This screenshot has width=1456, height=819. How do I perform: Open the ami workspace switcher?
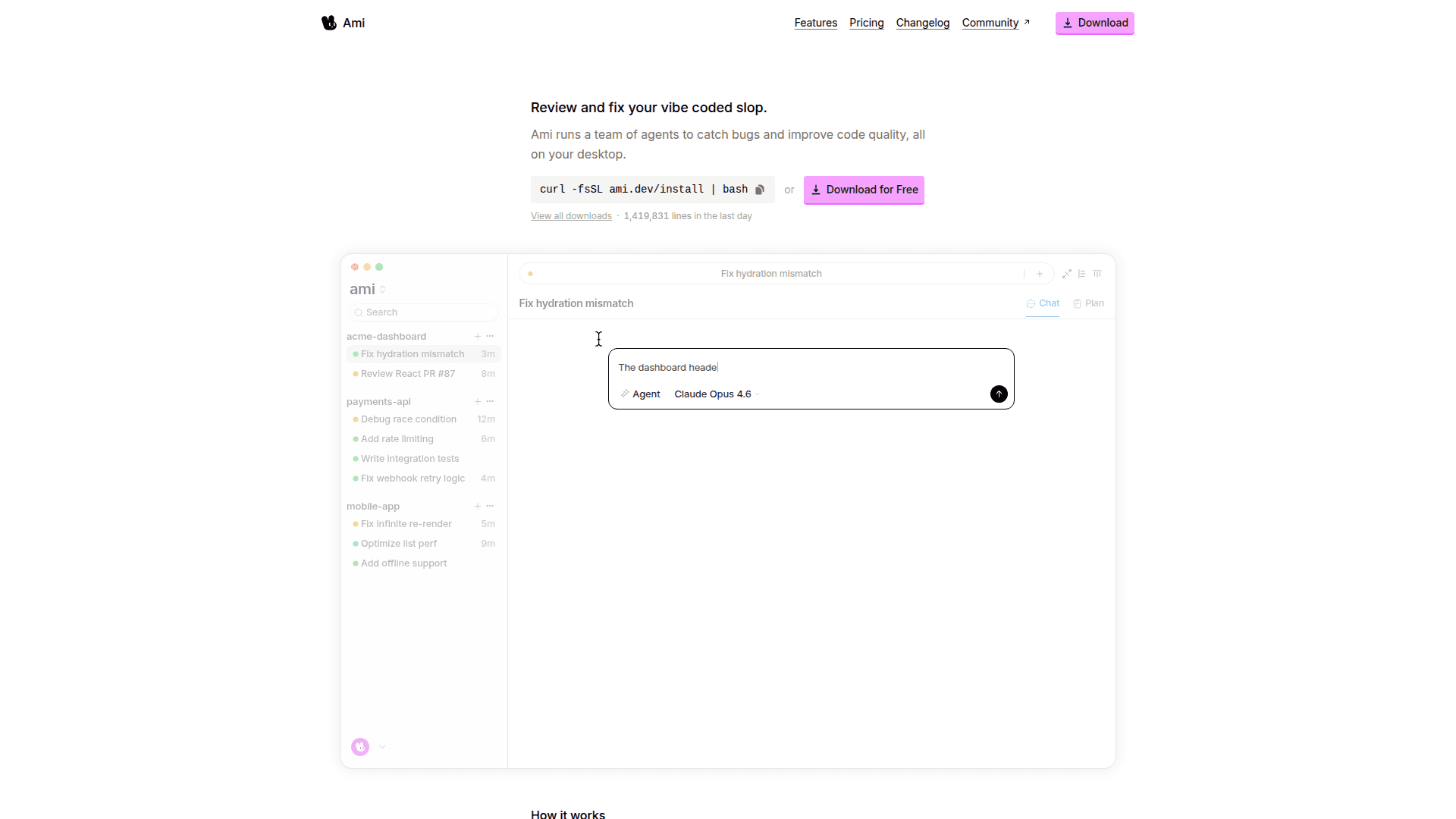click(x=368, y=290)
